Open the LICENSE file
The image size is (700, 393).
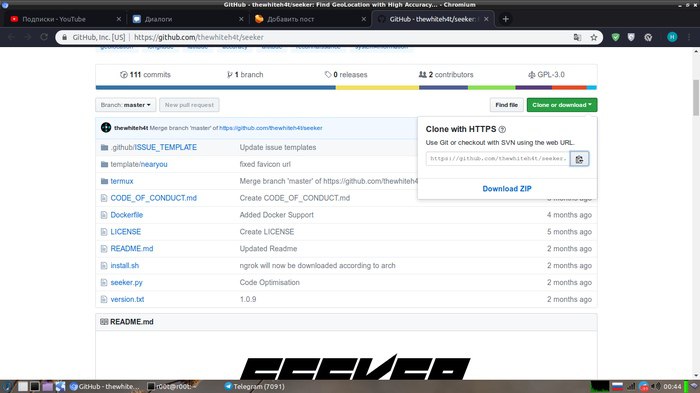pyautogui.click(x=125, y=232)
